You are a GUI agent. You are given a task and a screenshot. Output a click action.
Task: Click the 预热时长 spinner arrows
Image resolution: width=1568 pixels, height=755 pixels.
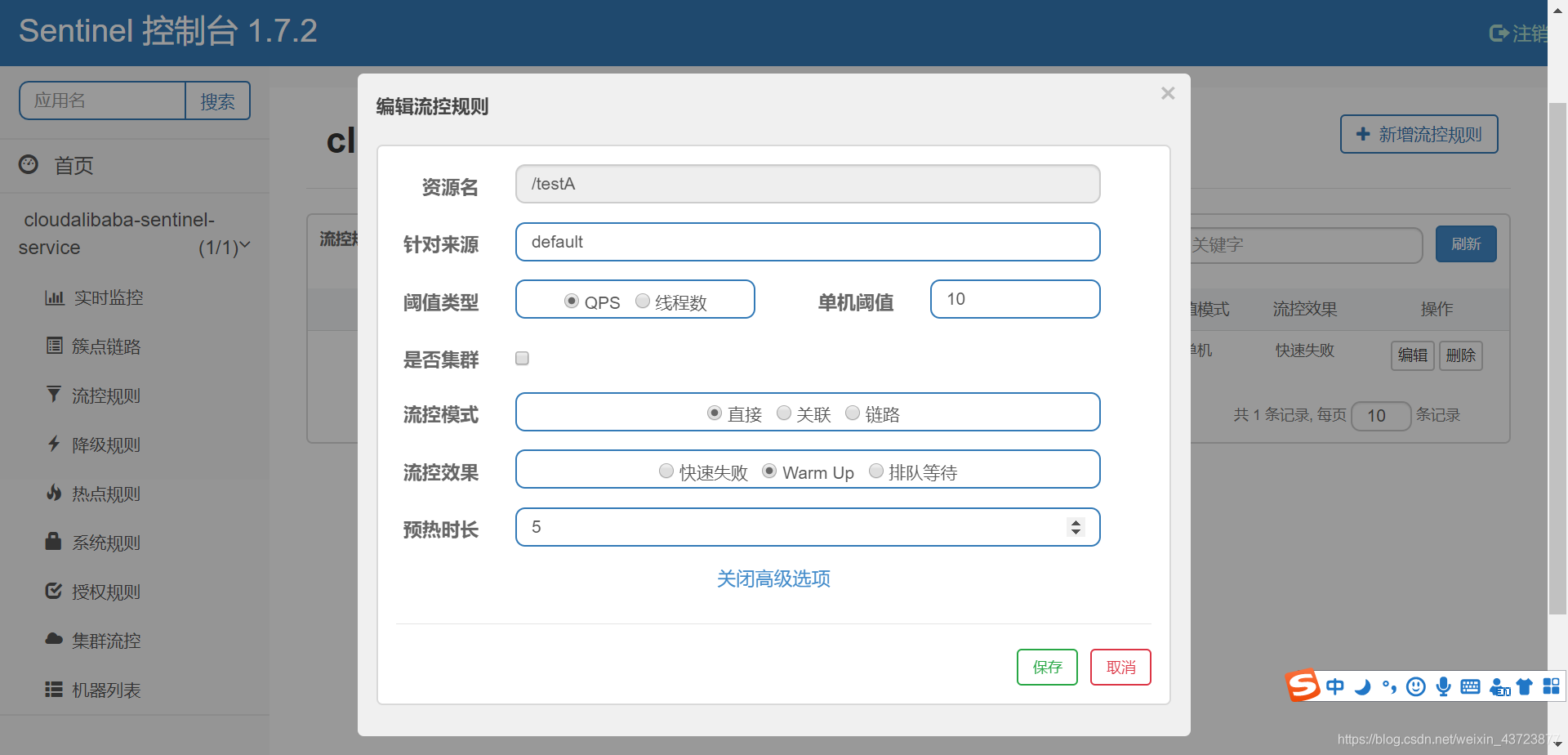point(1076,527)
